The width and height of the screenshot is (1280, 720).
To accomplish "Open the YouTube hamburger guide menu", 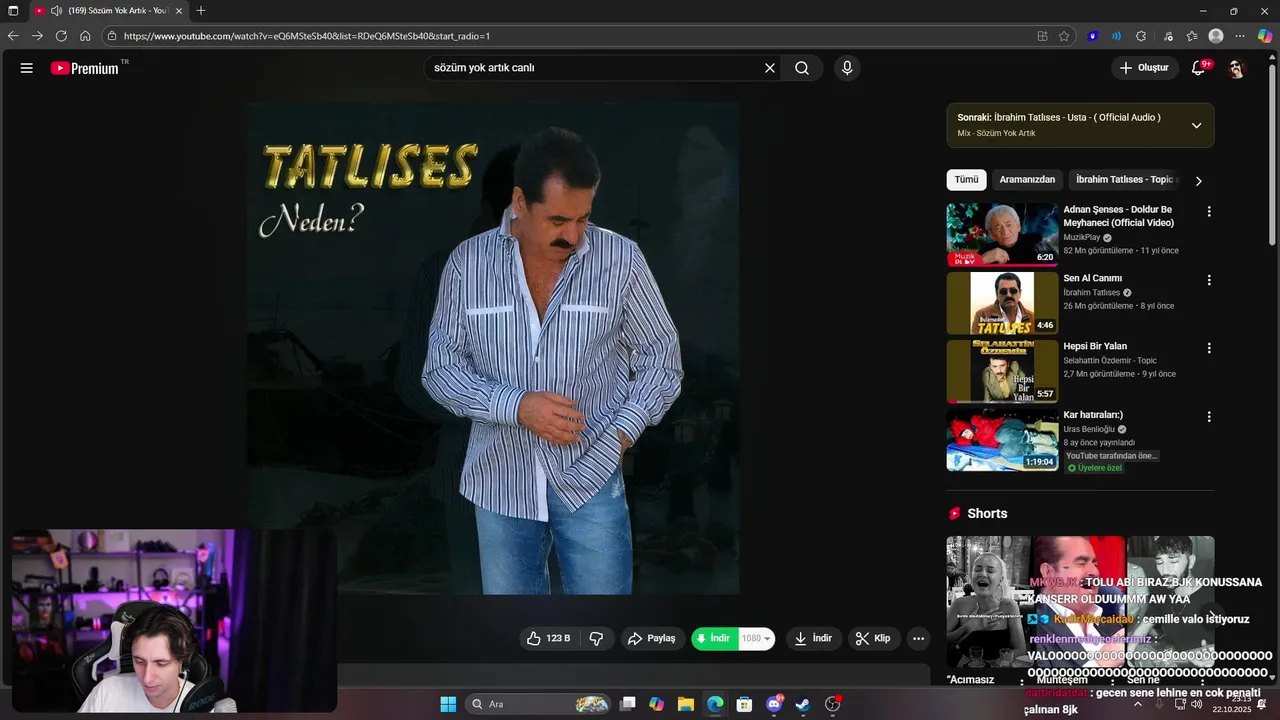I will 27,68.
